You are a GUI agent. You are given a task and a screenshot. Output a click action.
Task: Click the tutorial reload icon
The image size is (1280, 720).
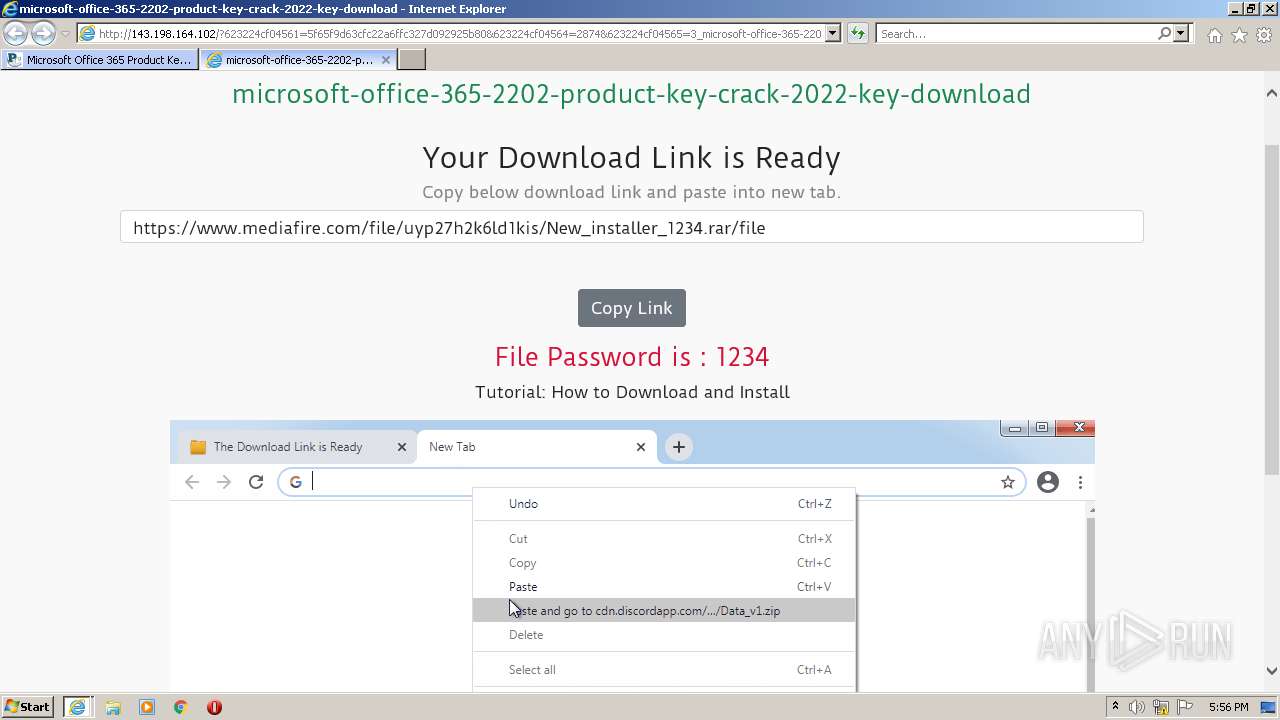coord(256,482)
